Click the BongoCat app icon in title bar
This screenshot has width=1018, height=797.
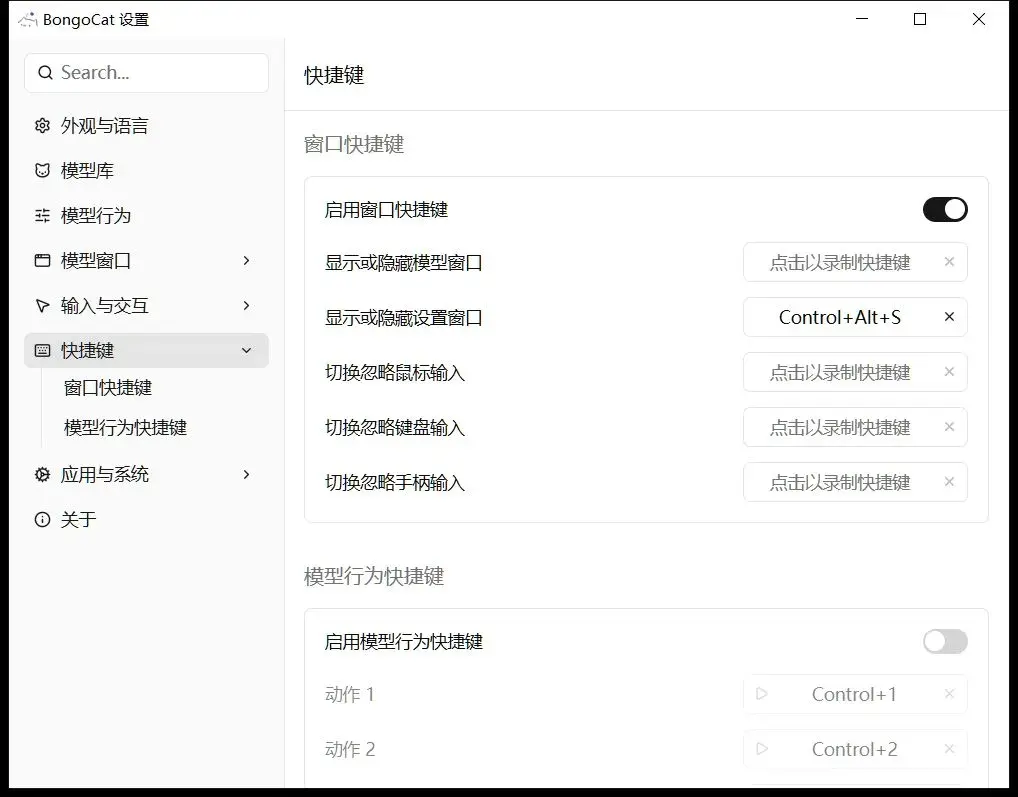click(x=28, y=19)
